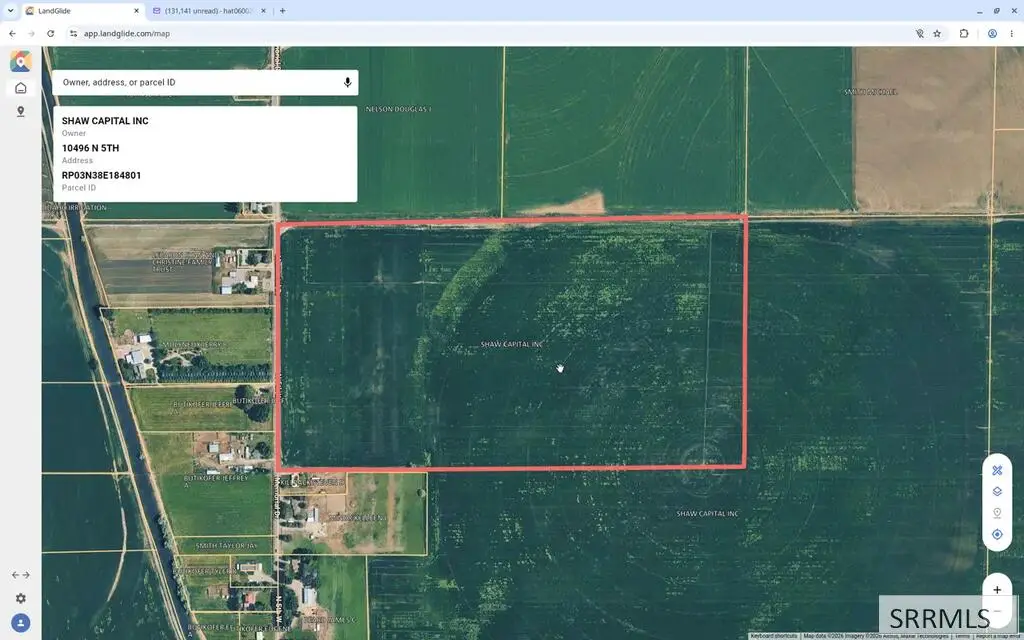Select the SHAW CAPITAL INC owner name in card

point(105,121)
